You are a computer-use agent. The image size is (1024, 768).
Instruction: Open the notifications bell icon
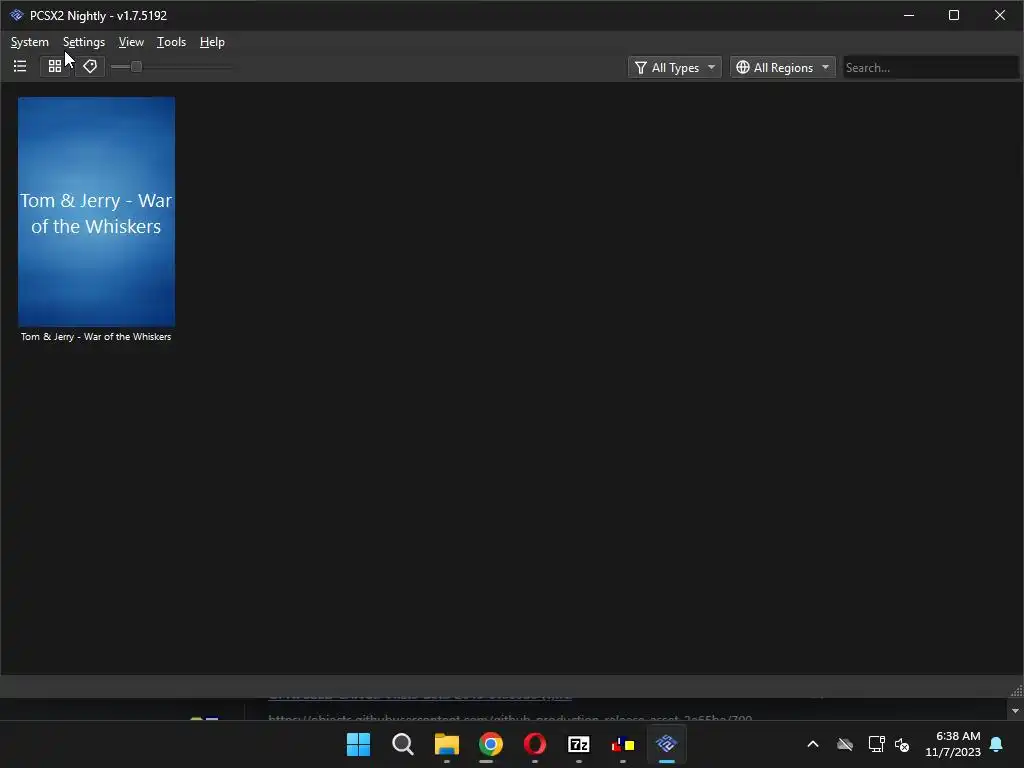point(997,744)
